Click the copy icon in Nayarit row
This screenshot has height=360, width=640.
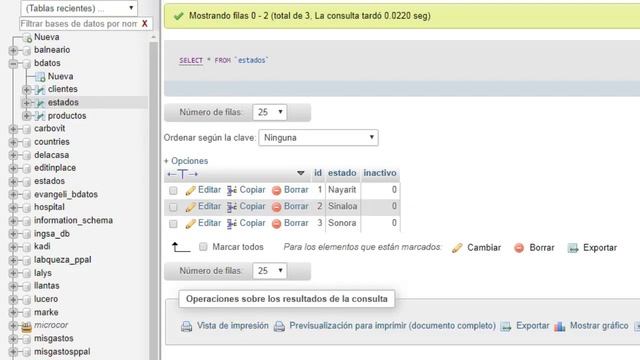pyautogui.click(x=232, y=190)
